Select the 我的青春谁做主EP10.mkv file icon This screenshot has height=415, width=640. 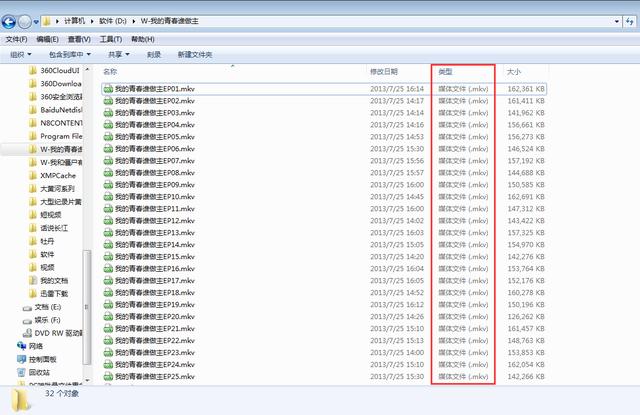[x=108, y=197]
